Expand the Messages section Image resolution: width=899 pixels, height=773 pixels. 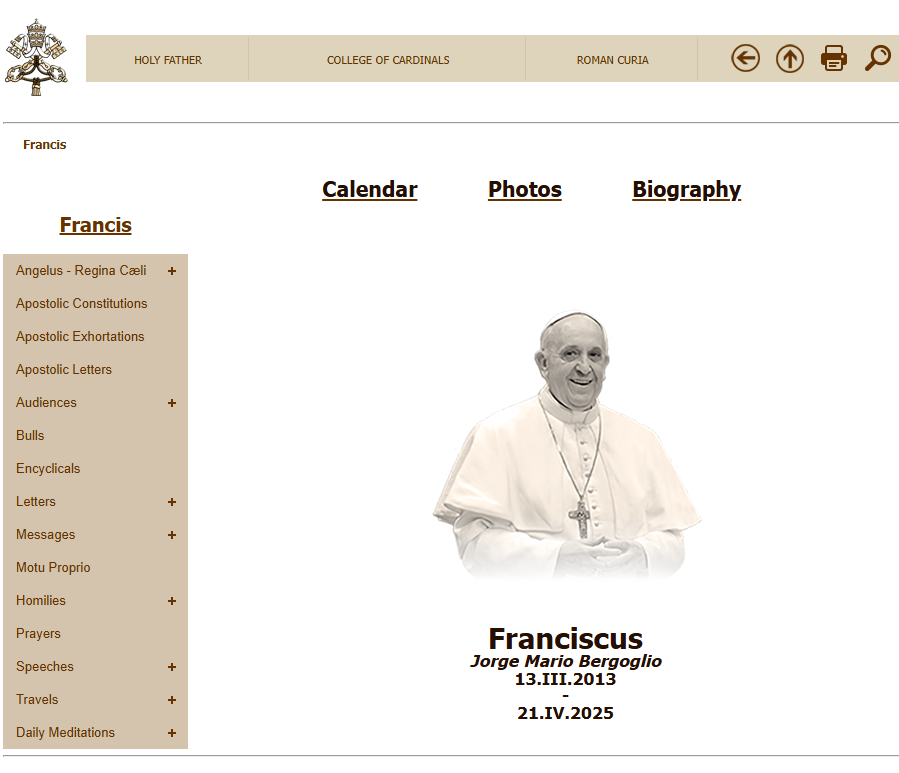click(171, 534)
